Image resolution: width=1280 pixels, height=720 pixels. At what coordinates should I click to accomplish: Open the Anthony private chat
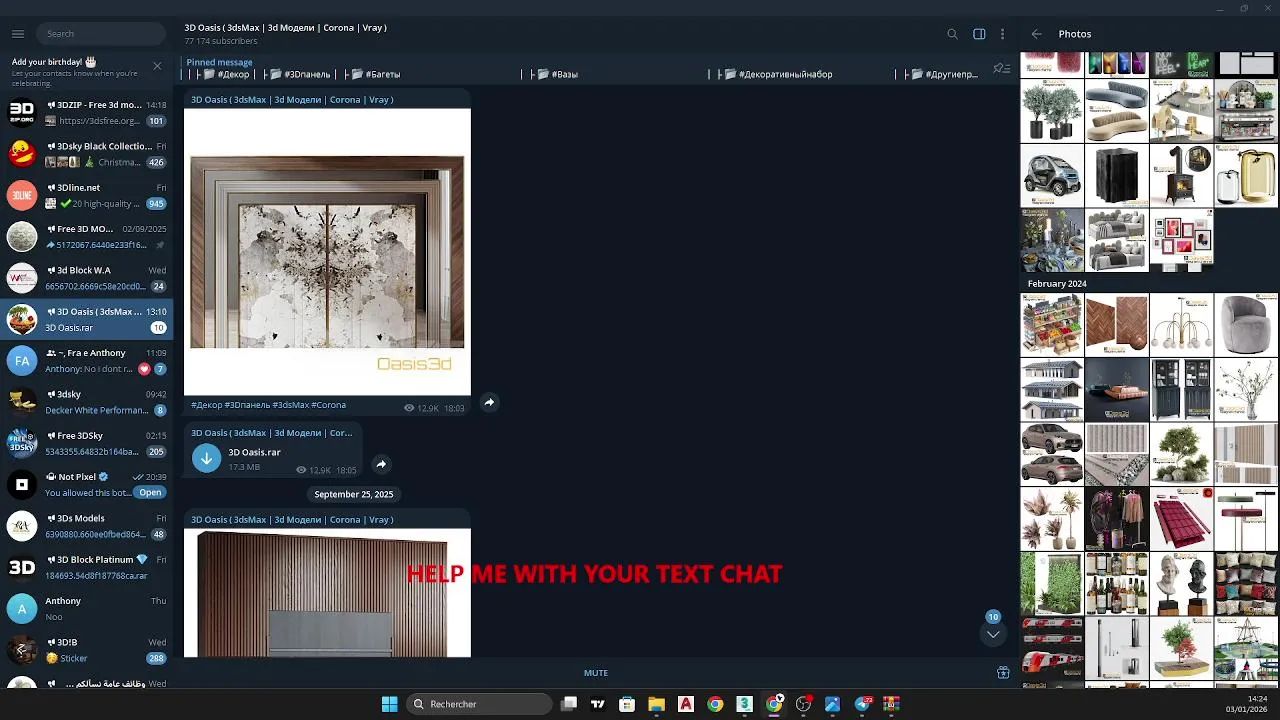87,608
